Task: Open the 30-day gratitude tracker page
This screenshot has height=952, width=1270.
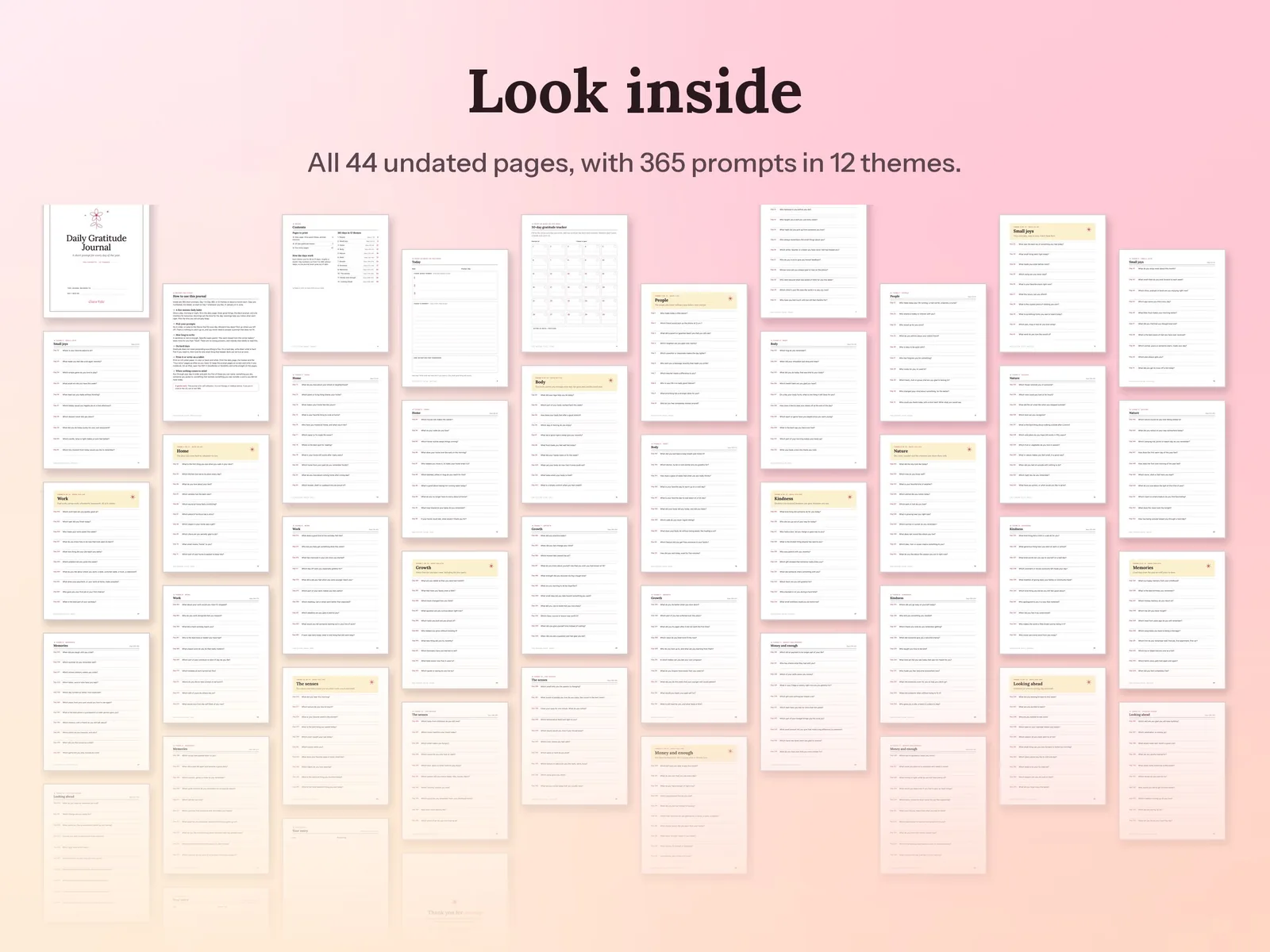Action: (575, 283)
